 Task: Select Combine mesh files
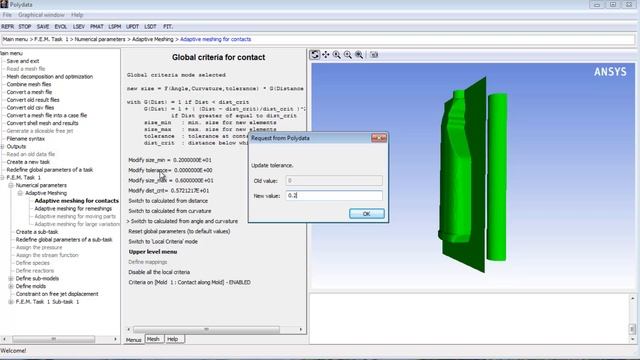point(29,84)
